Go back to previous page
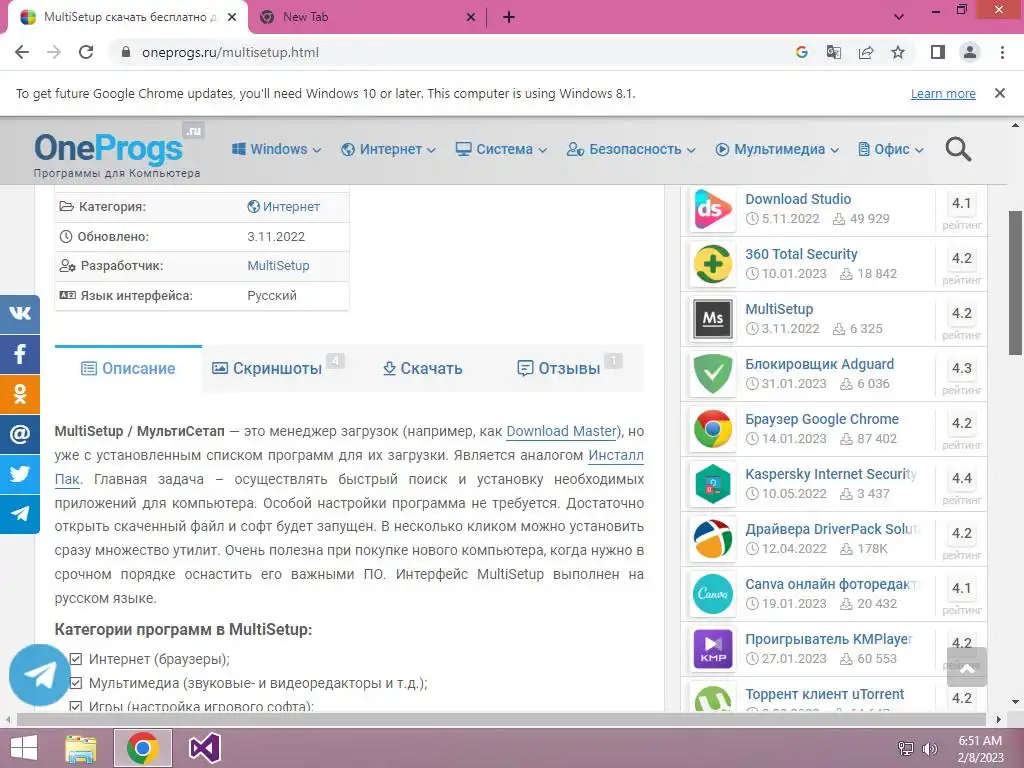Viewport: 1024px width, 768px height. (x=22, y=52)
